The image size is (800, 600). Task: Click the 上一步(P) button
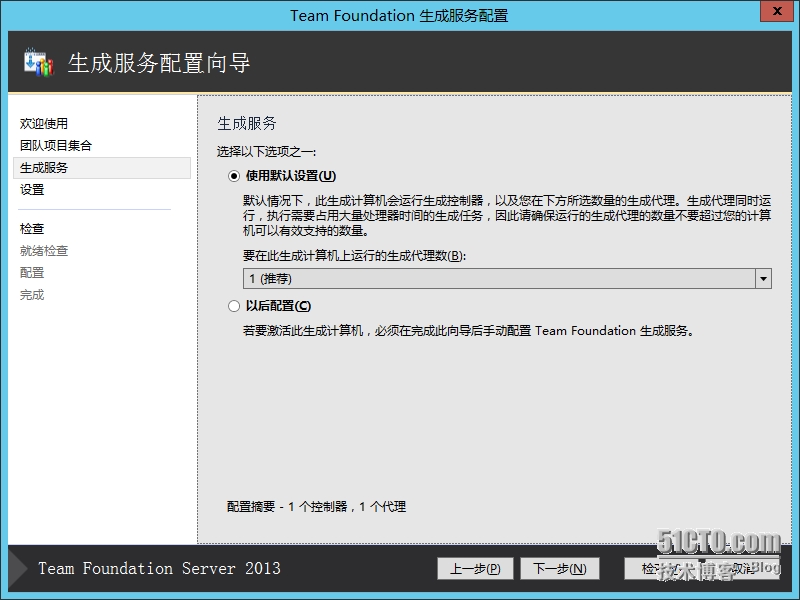coord(475,568)
